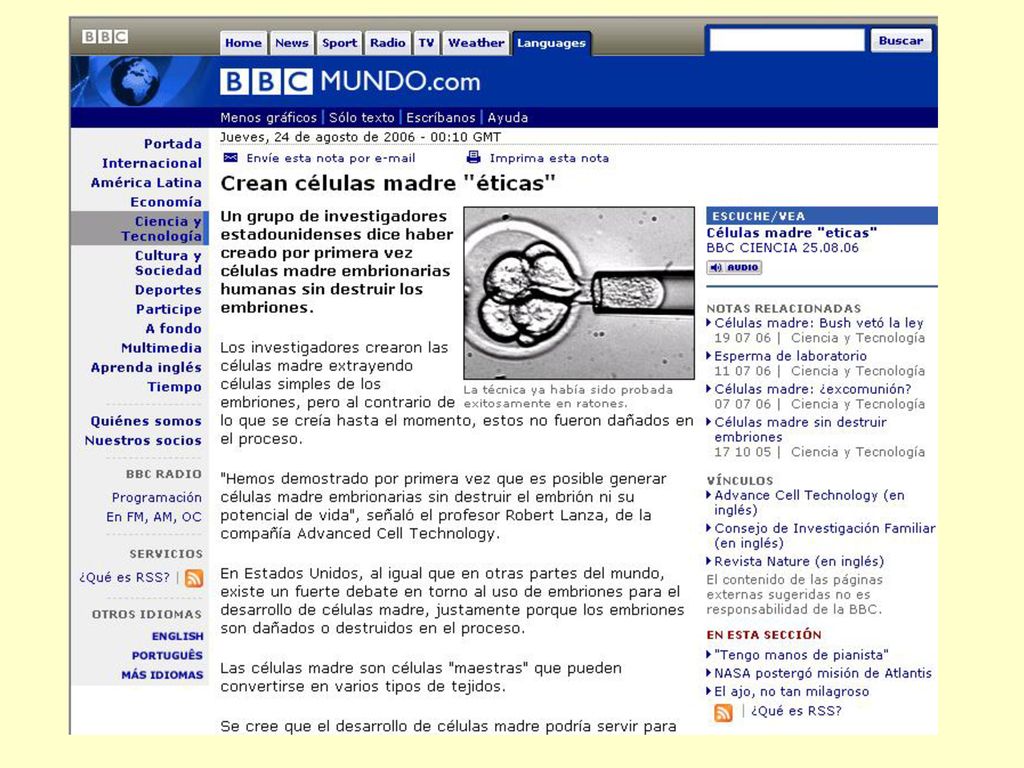
Task: Open Programación under BBC Radio
Action: pyautogui.click(x=156, y=498)
